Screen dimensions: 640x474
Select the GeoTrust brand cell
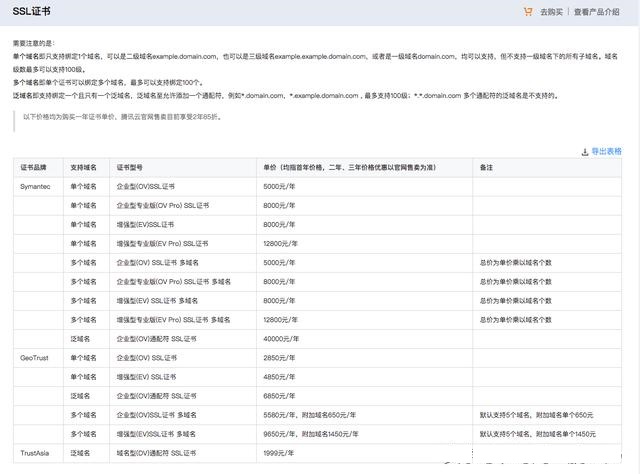tap(35, 357)
